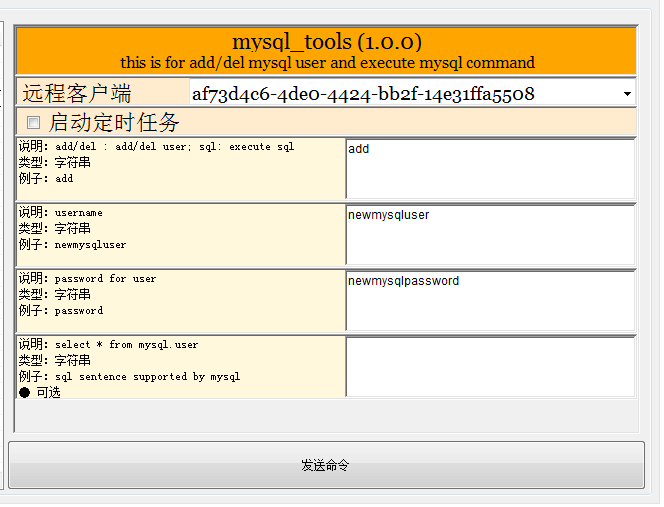
Task: Click the 'add/del user; sql: execute sql' description
Action: [x=204, y=147]
